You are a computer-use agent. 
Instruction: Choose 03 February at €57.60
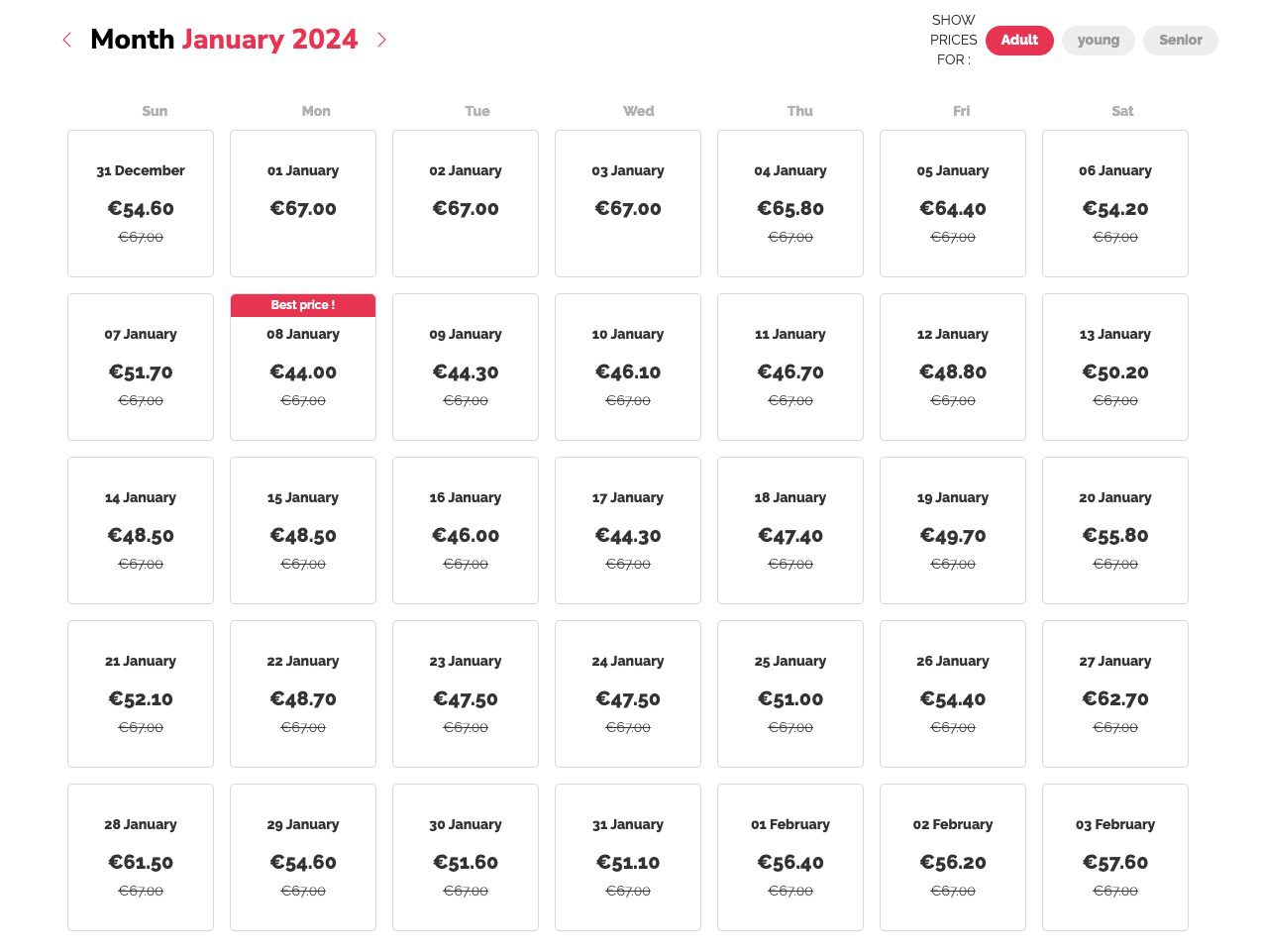1115,858
